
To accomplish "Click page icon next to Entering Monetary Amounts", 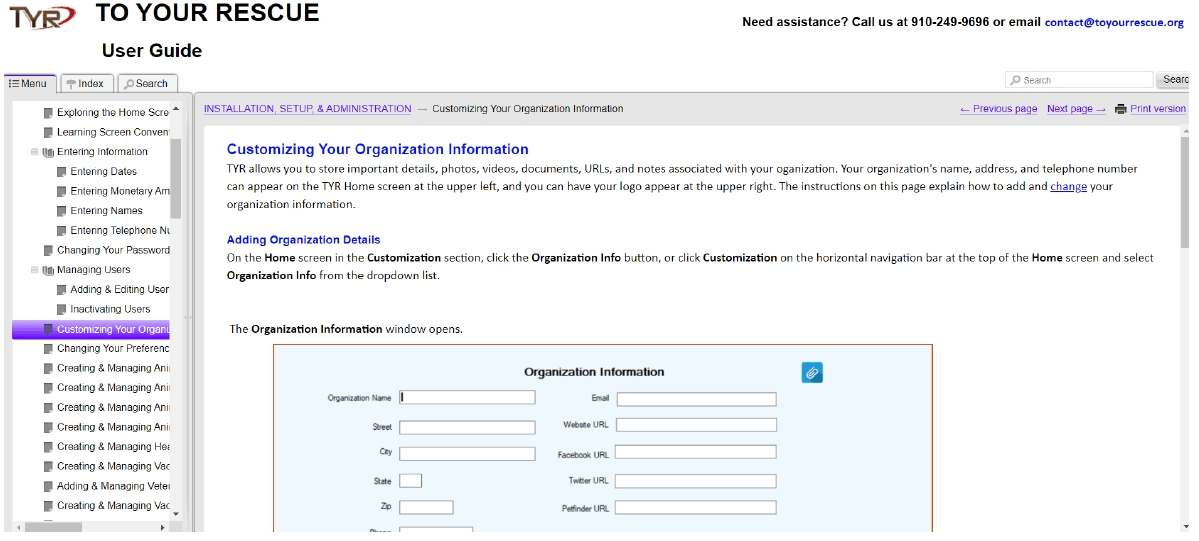I will 62,191.
